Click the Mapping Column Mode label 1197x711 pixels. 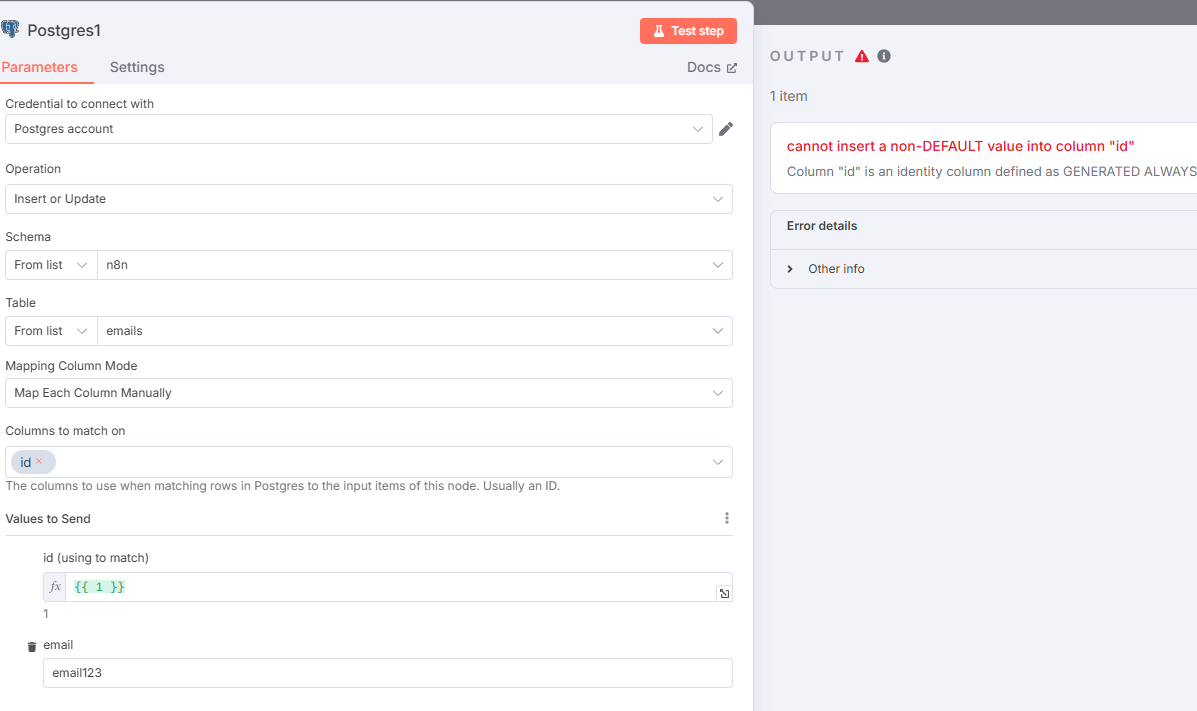[71, 366]
